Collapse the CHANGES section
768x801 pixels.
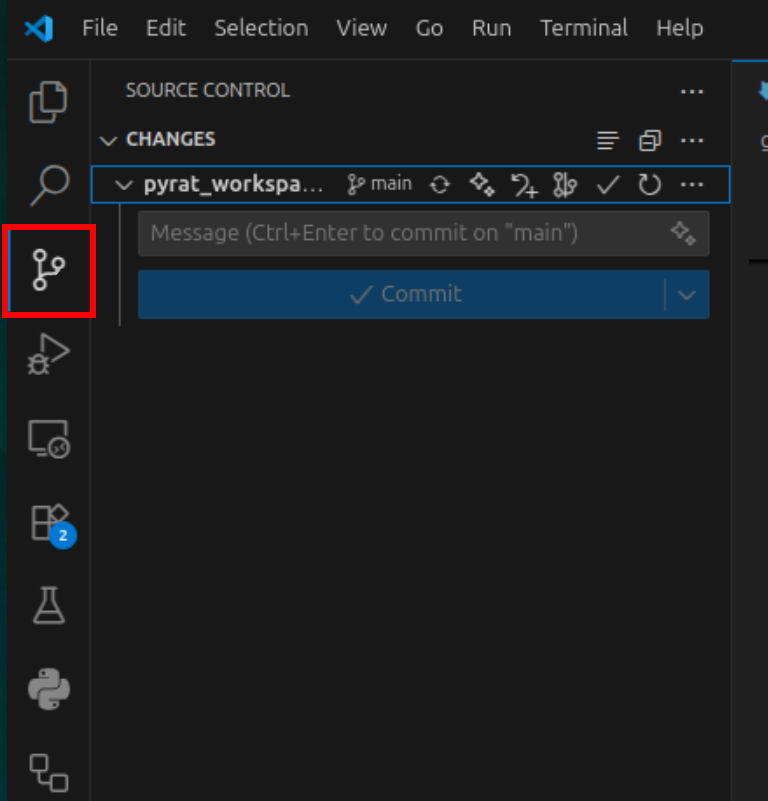point(109,140)
